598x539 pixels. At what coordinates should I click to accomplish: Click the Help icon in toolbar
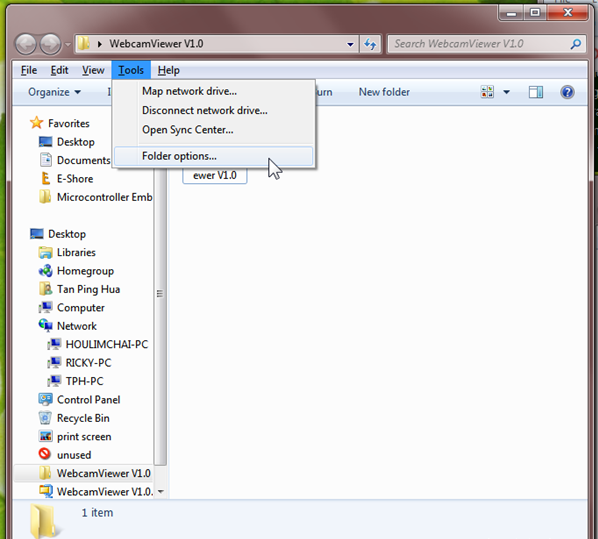point(567,92)
